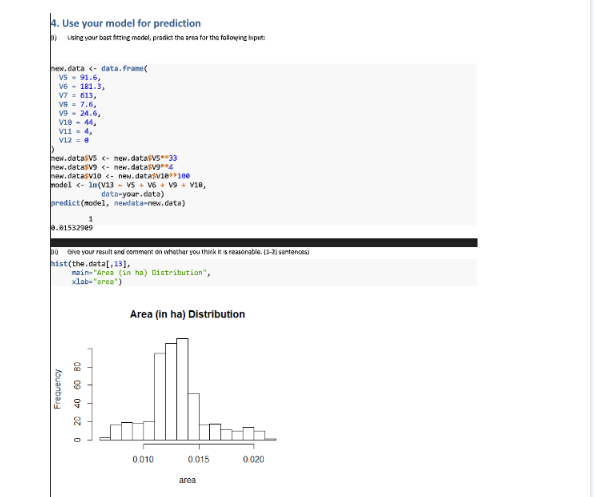Image resolution: width=594 pixels, height=497 pixels.
Task: Click the 'Give your result and comment' instruction
Action: pyautogui.click(x=188, y=252)
